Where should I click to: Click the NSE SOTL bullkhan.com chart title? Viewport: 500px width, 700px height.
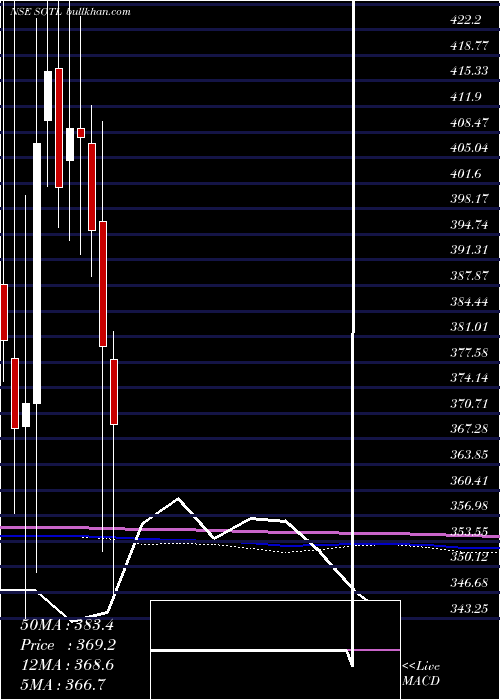tap(71, 11)
